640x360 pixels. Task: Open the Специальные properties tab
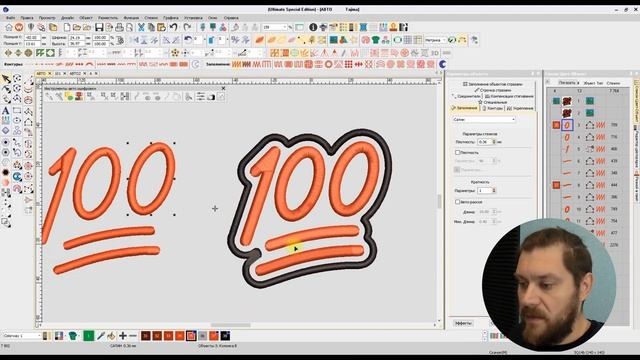pyautogui.click(x=492, y=102)
